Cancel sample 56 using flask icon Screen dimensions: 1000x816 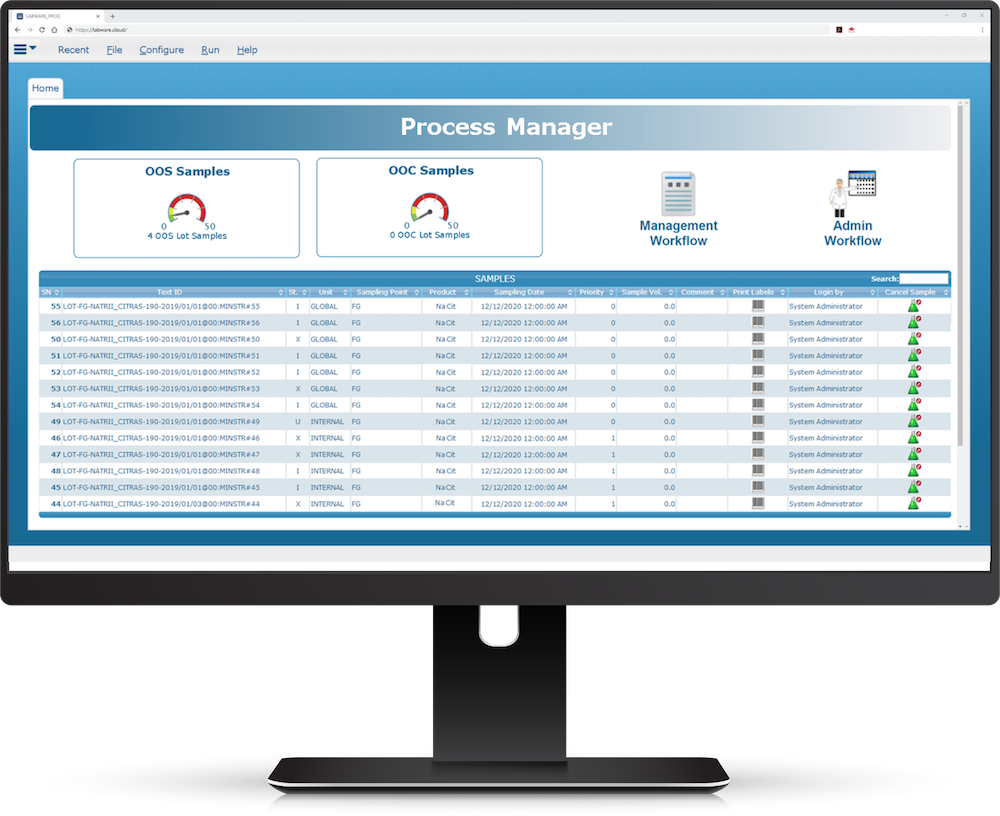[x=913, y=323]
